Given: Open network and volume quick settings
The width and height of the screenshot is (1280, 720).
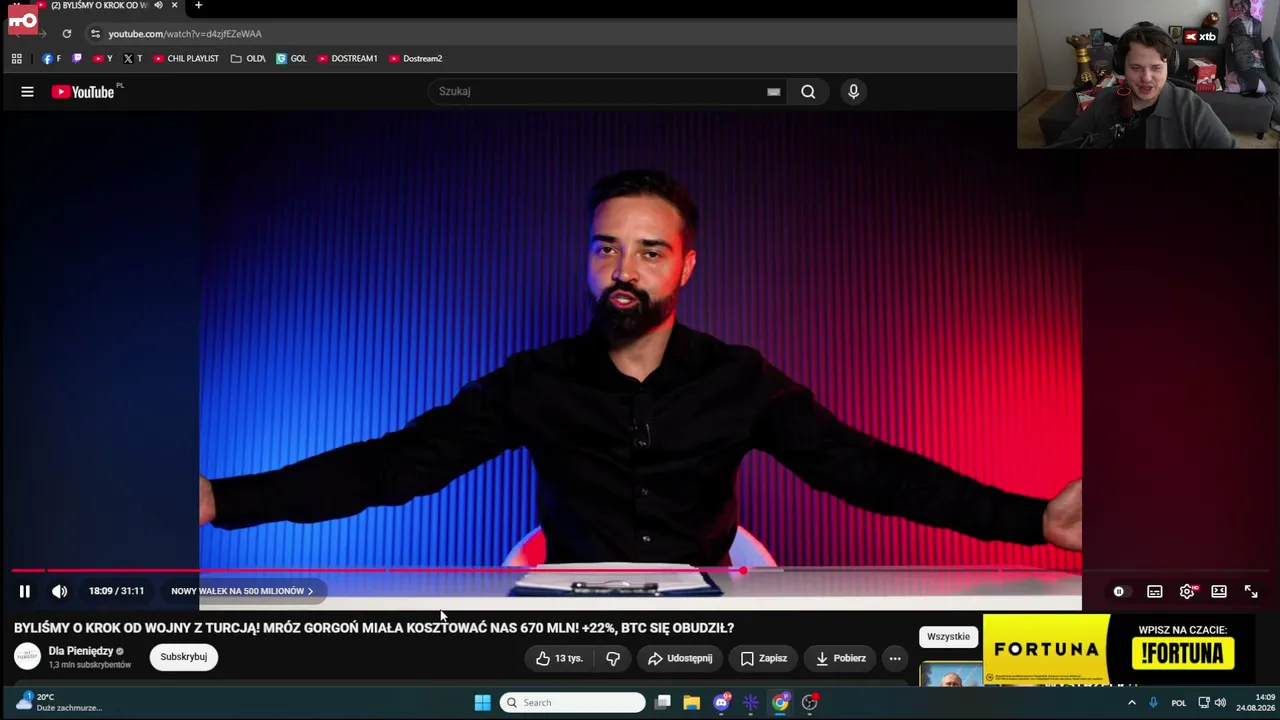Looking at the screenshot, I should pyautogui.click(x=1212, y=703).
